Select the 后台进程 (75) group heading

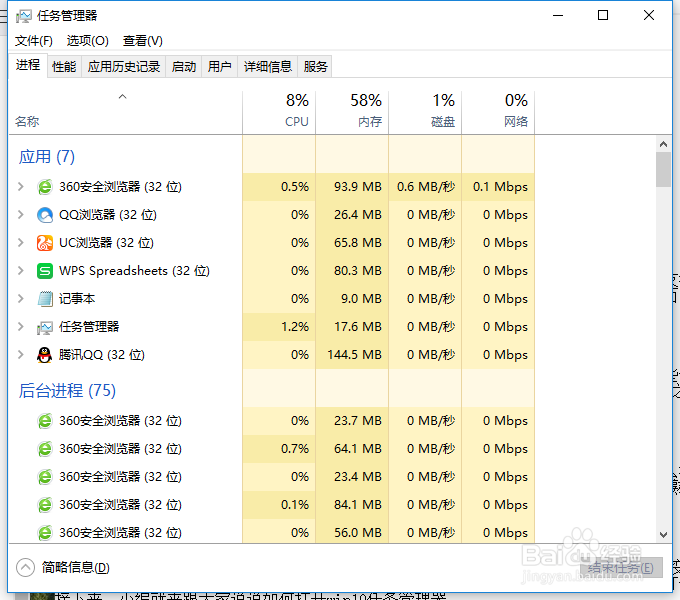point(67,391)
